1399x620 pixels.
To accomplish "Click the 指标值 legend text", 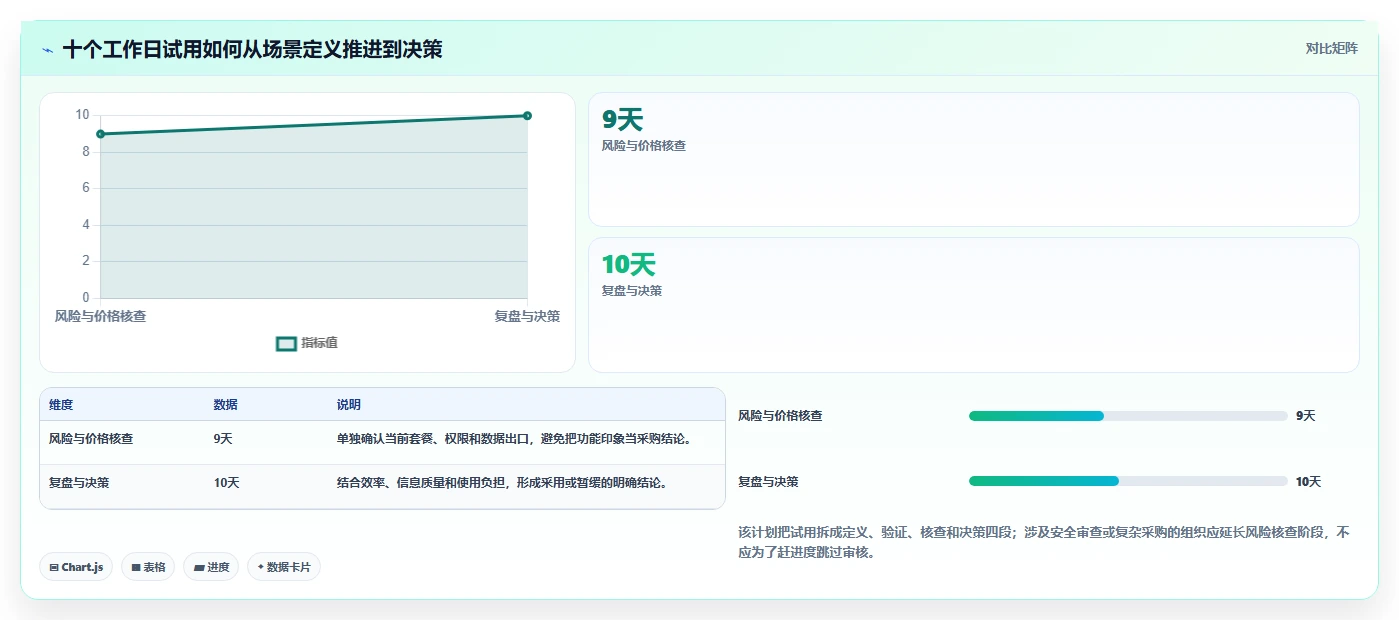I will (319, 343).
